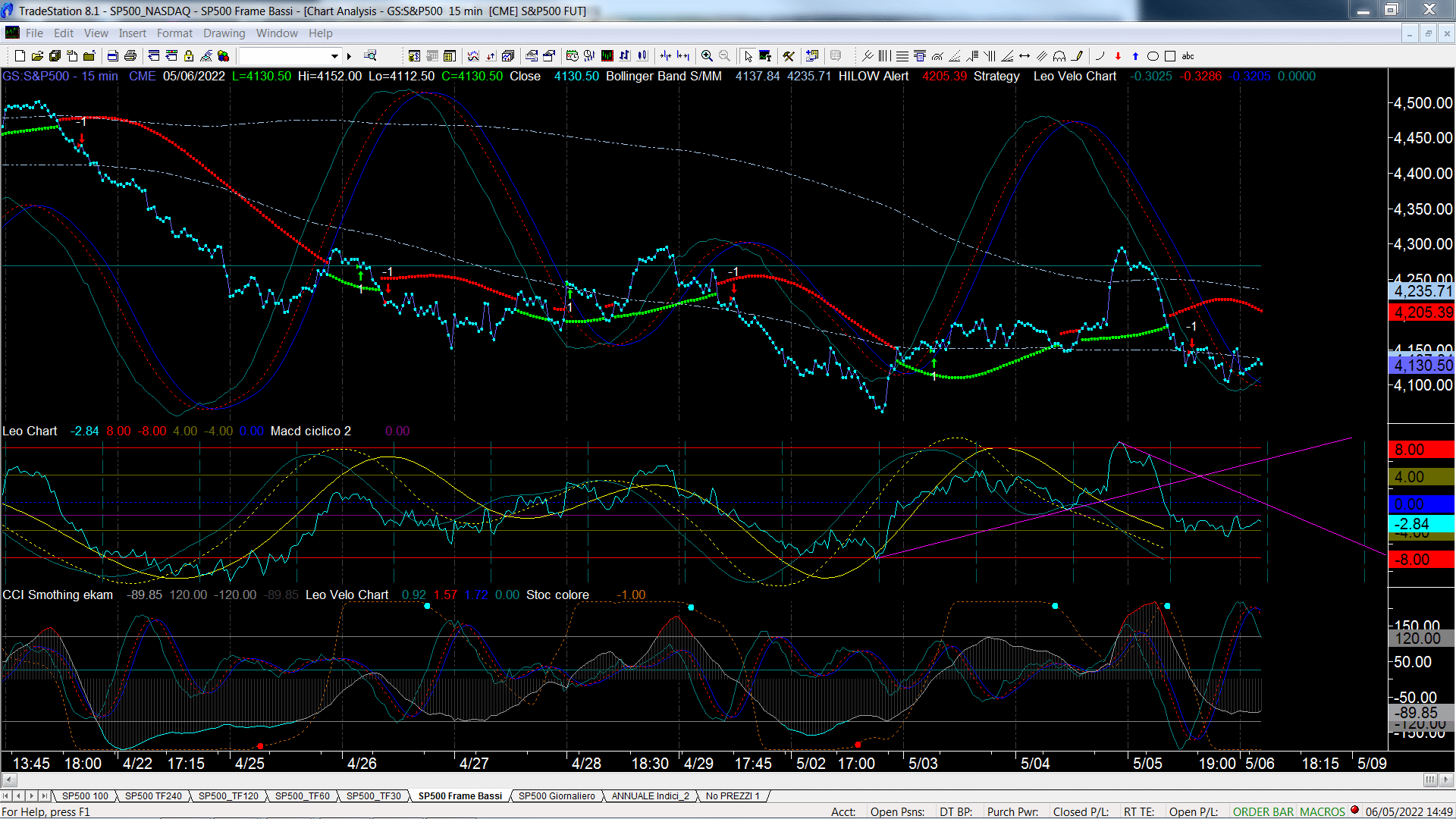This screenshot has height=819, width=1456.
Task: Click the compress bar spacing icon
Action: [x=666, y=55]
